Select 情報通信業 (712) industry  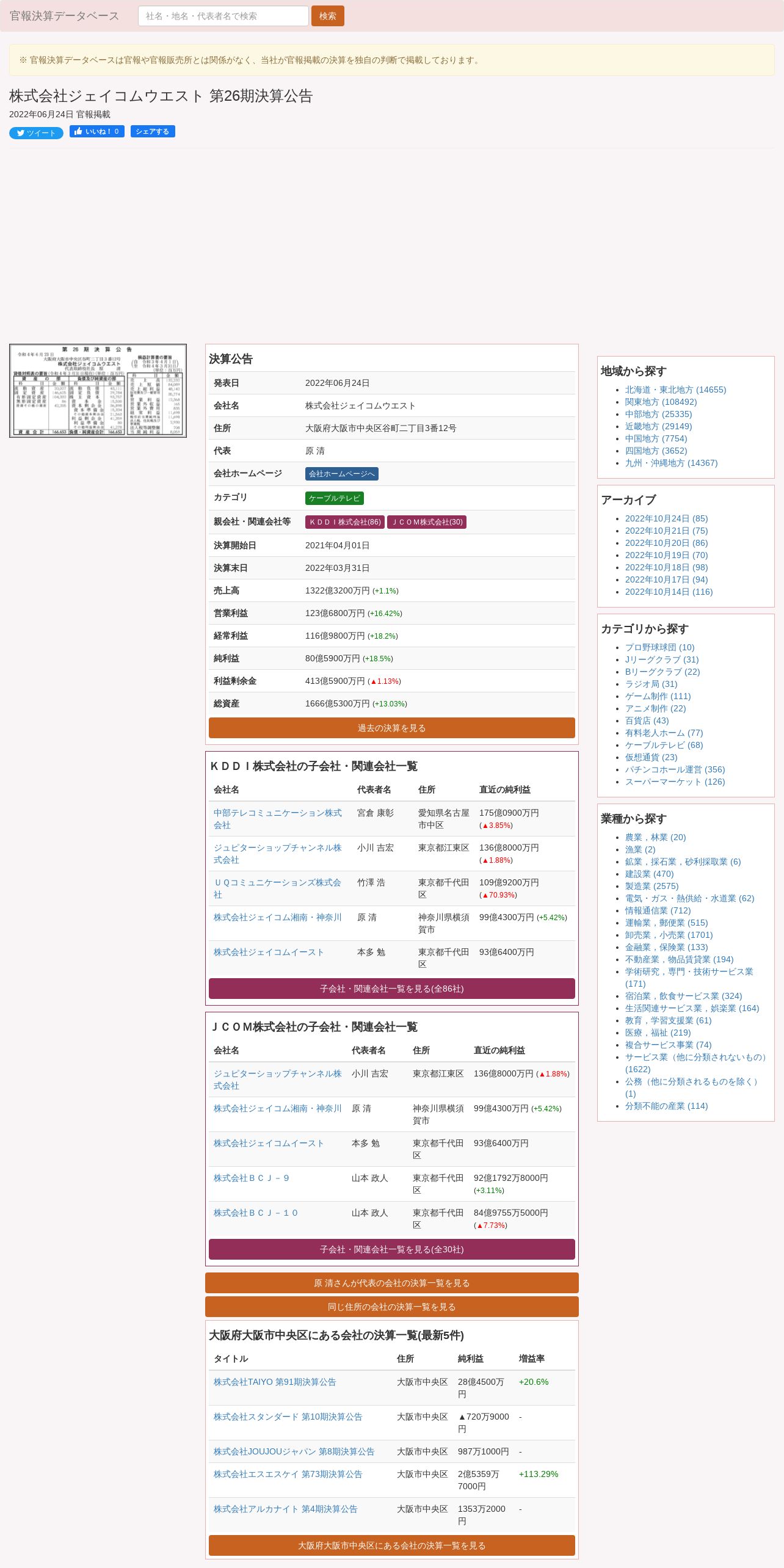point(658,910)
